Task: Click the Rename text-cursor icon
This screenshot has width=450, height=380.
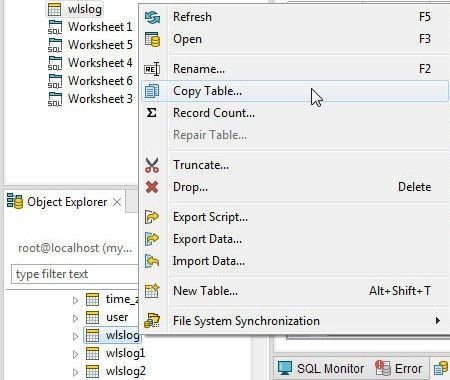Action: pyautogui.click(x=152, y=69)
